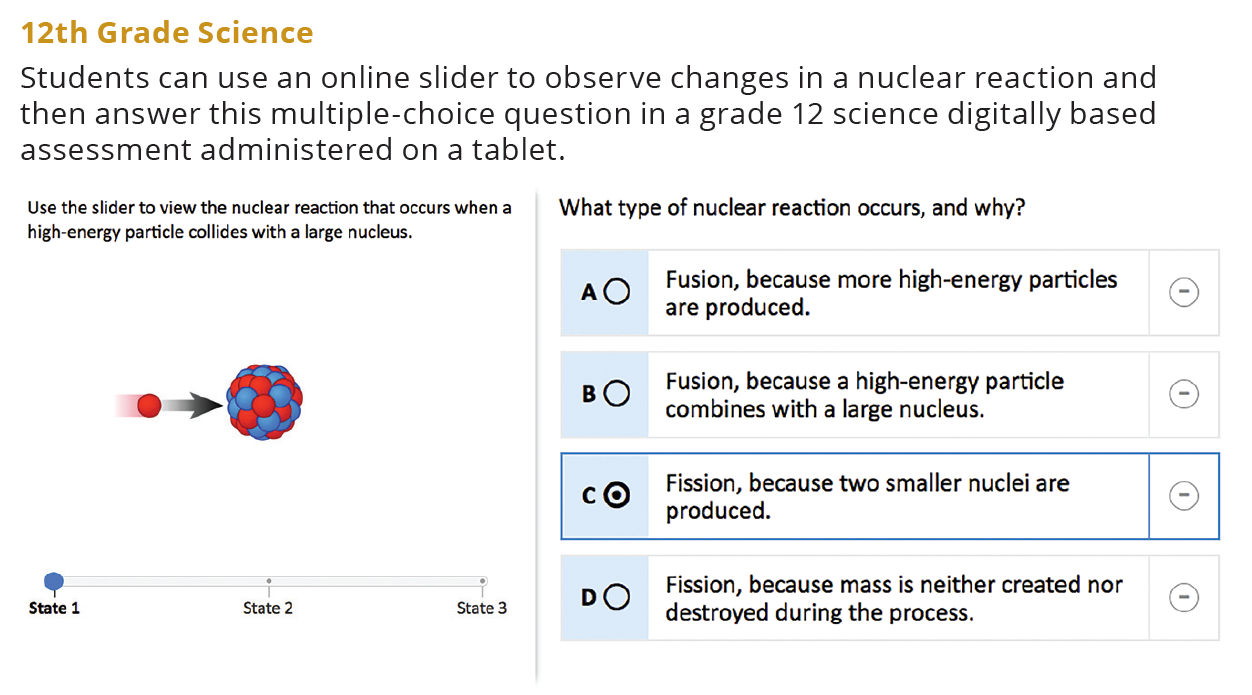Click the red high-energy particle
Viewport: 1252px width, 695px height.
click(149, 405)
